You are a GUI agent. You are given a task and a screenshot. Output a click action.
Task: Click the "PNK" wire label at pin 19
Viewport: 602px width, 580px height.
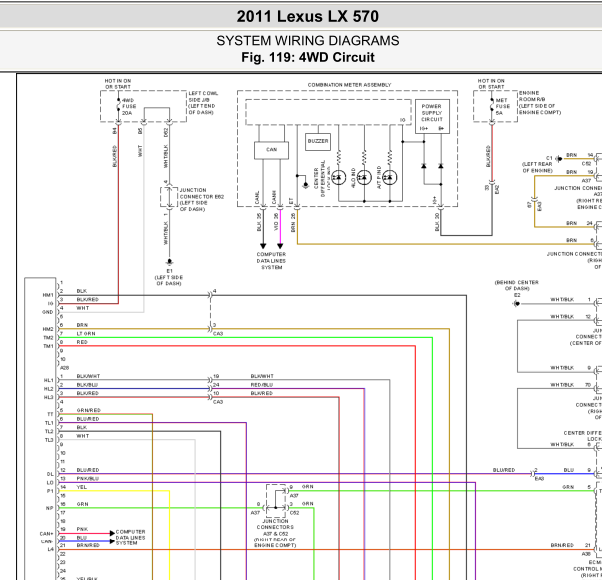[82, 529]
